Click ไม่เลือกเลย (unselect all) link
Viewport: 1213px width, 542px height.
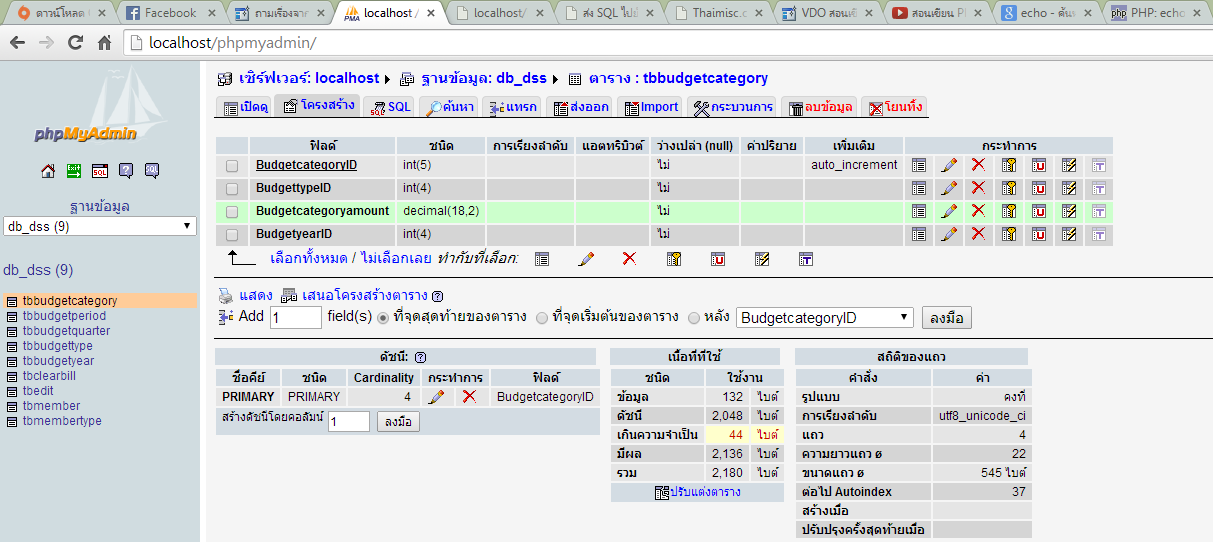click(394, 258)
